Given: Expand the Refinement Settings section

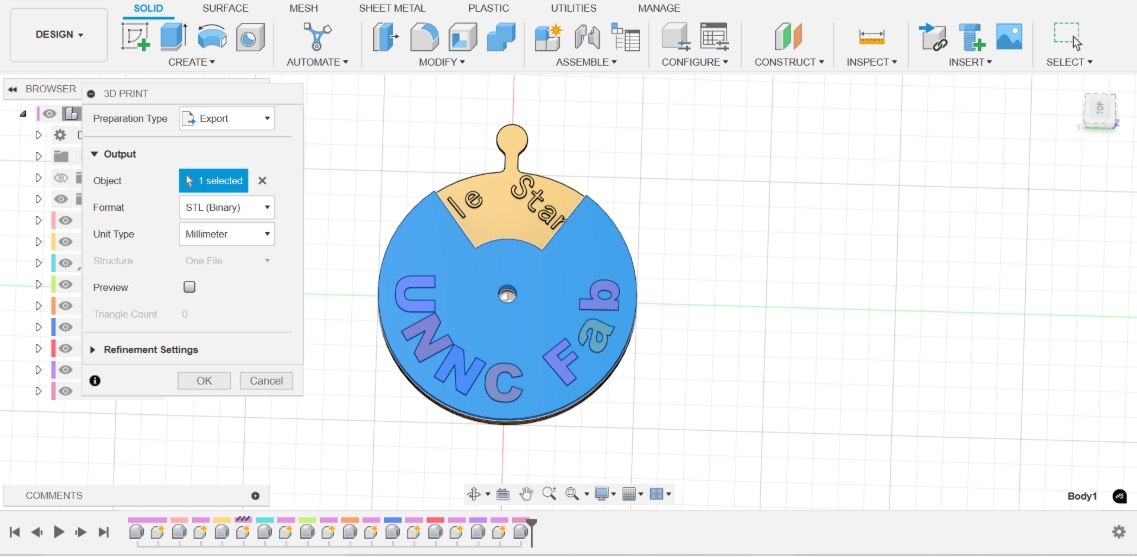Looking at the screenshot, I should (x=93, y=350).
